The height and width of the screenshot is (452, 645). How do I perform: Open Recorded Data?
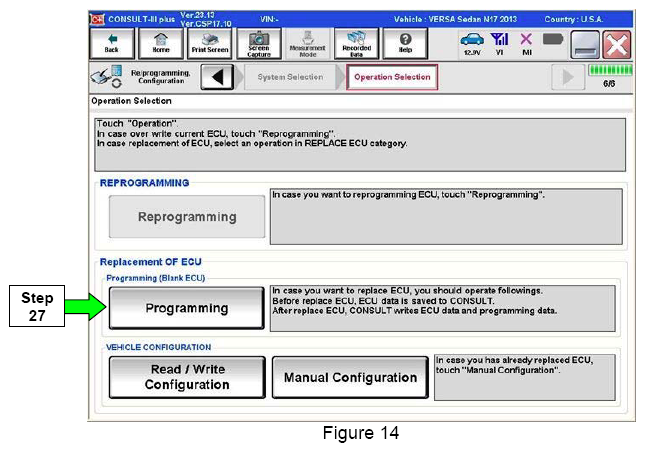click(357, 41)
